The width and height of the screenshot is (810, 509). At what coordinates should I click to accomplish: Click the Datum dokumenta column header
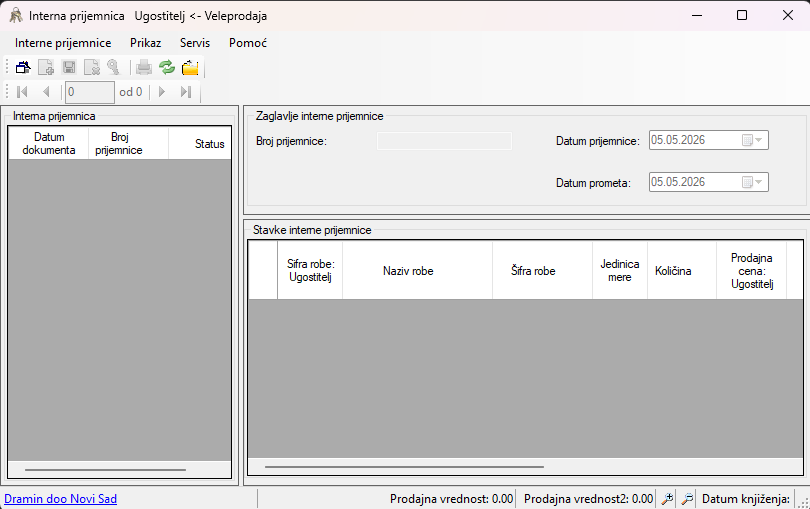[x=49, y=143]
